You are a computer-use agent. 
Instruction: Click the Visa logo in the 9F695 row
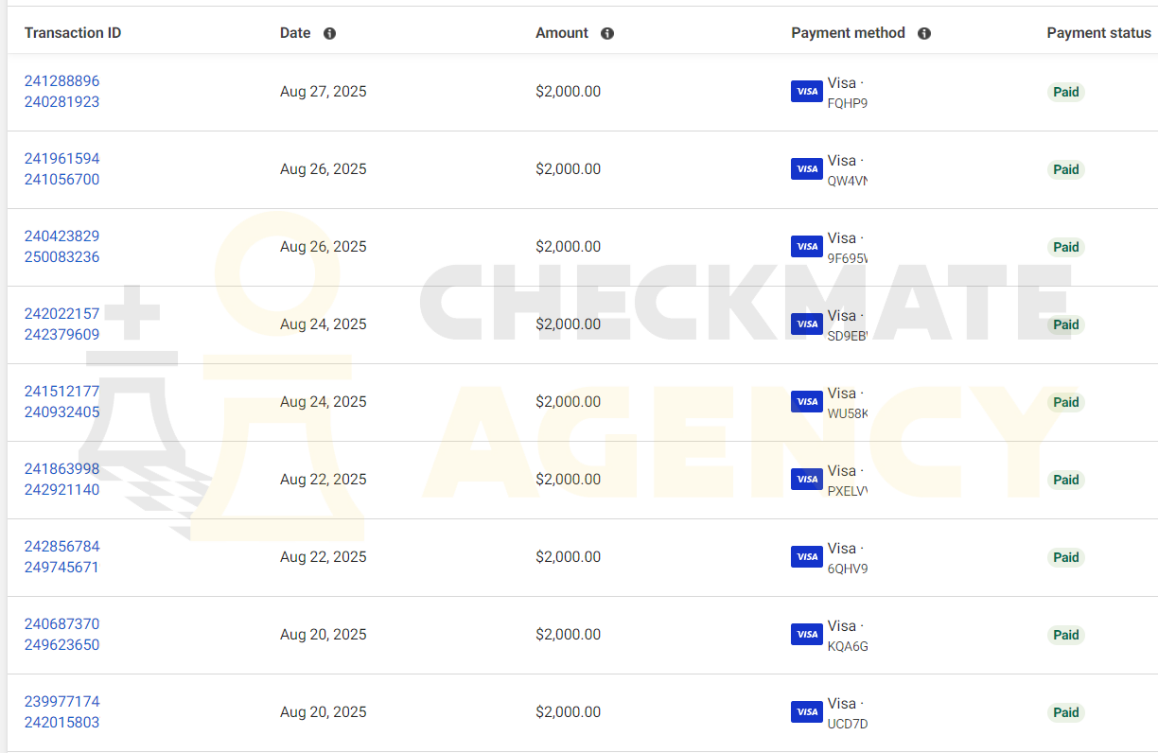[x=806, y=247]
